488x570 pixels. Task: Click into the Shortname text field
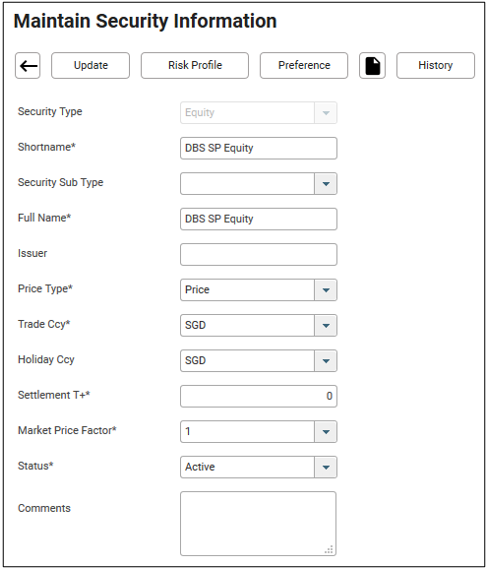tap(259, 148)
